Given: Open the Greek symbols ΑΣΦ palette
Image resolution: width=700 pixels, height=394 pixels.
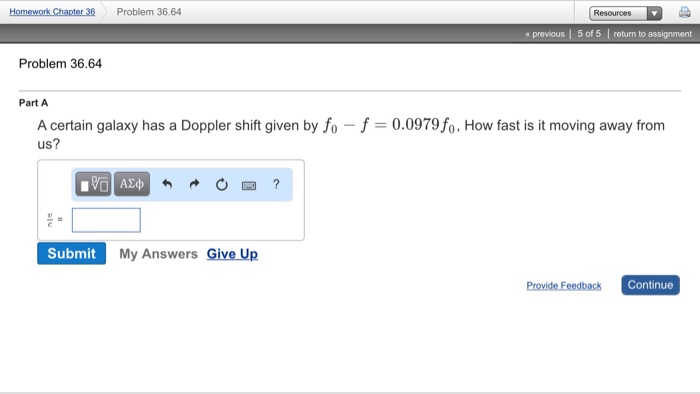Looking at the screenshot, I should tap(132, 184).
